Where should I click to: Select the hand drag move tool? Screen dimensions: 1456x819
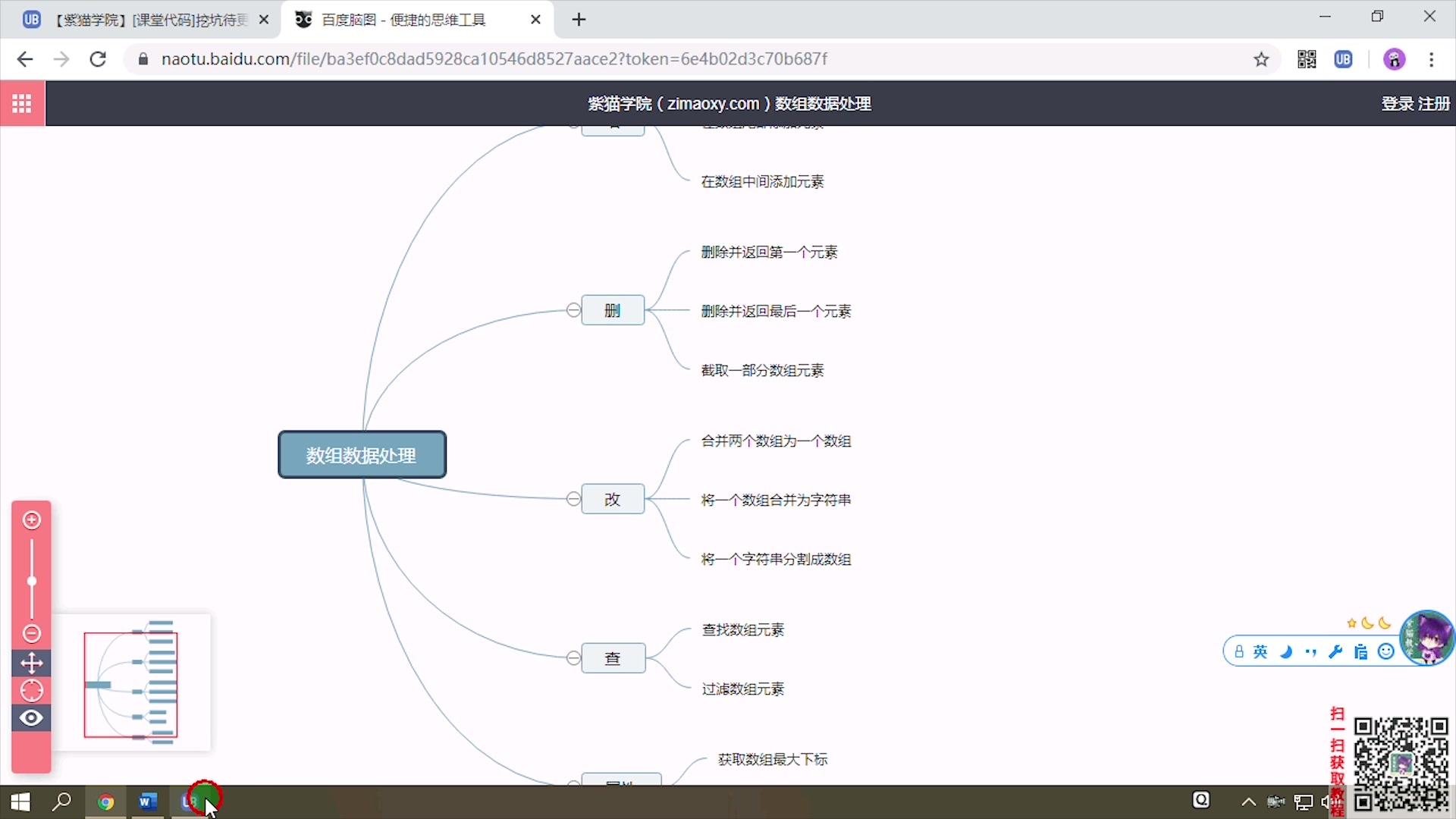pyautogui.click(x=32, y=664)
